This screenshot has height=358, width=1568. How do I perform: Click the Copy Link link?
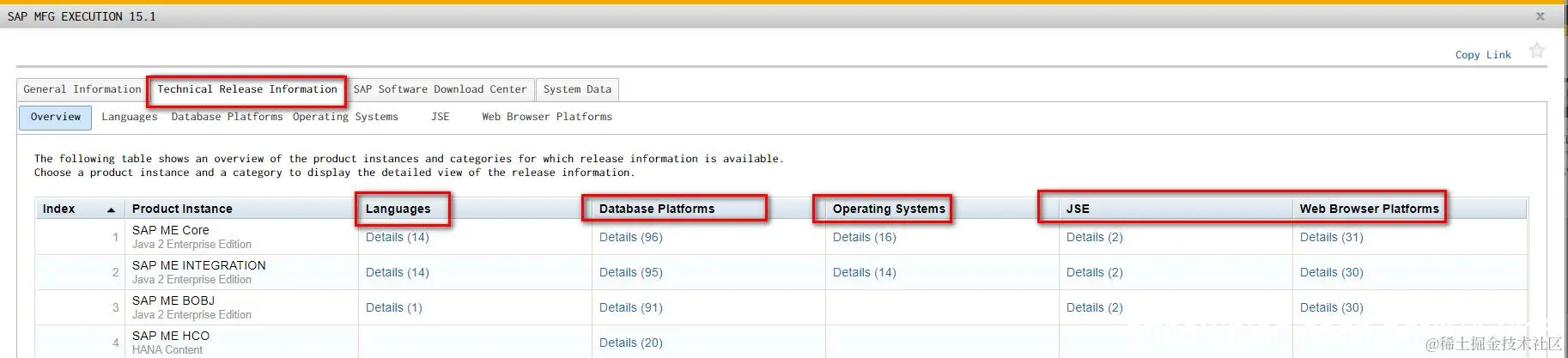click(1483, 55)
